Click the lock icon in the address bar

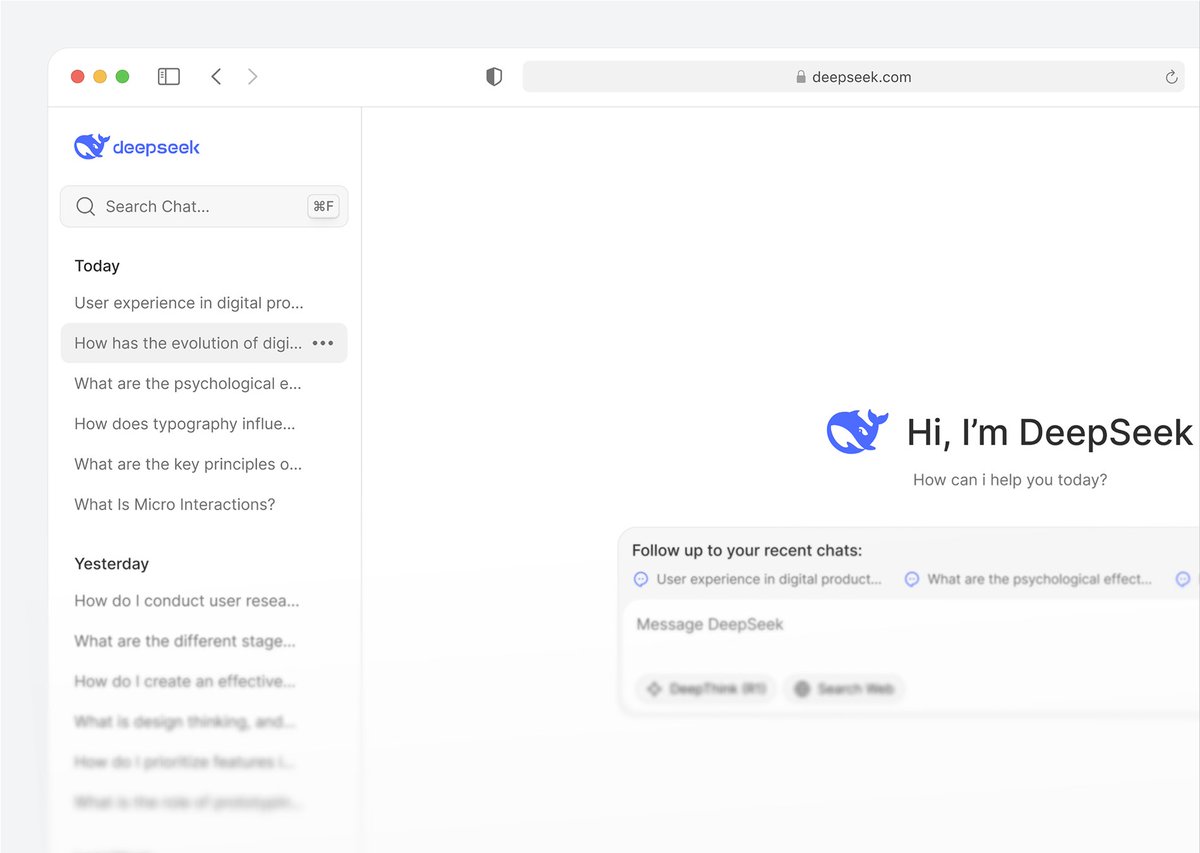(x=800, y=77)
